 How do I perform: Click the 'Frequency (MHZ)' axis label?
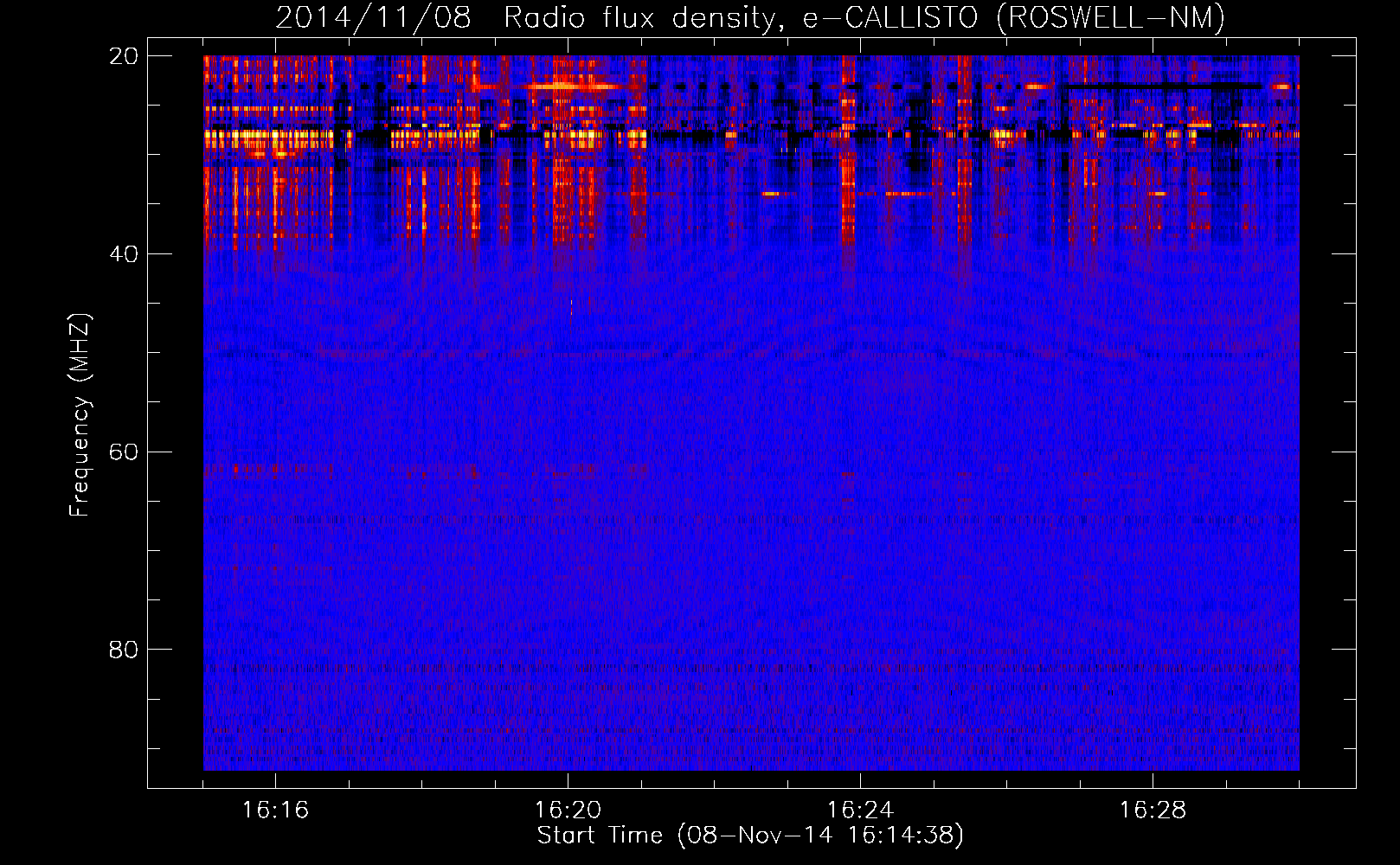[80, 415]
